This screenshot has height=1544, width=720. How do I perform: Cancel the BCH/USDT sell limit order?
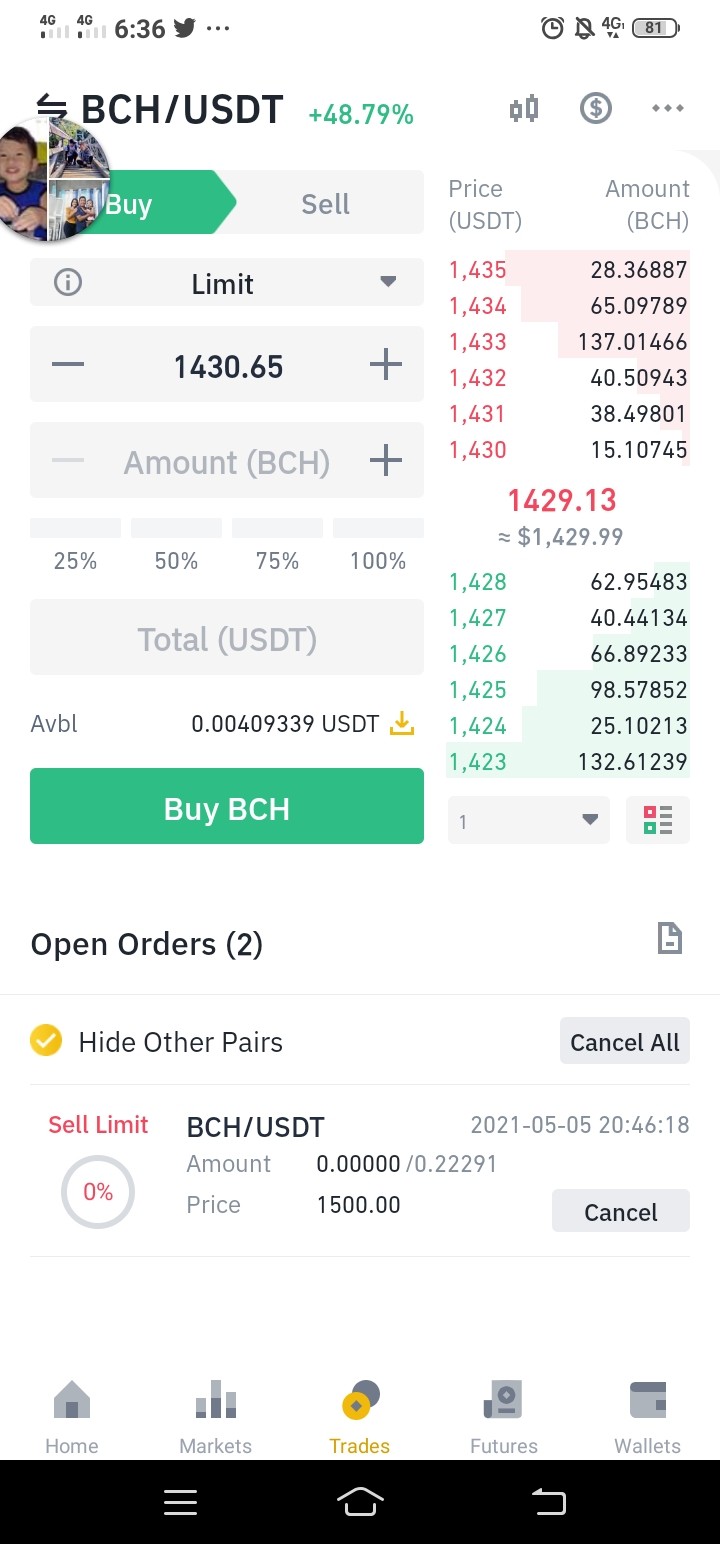coord(621,1211)
